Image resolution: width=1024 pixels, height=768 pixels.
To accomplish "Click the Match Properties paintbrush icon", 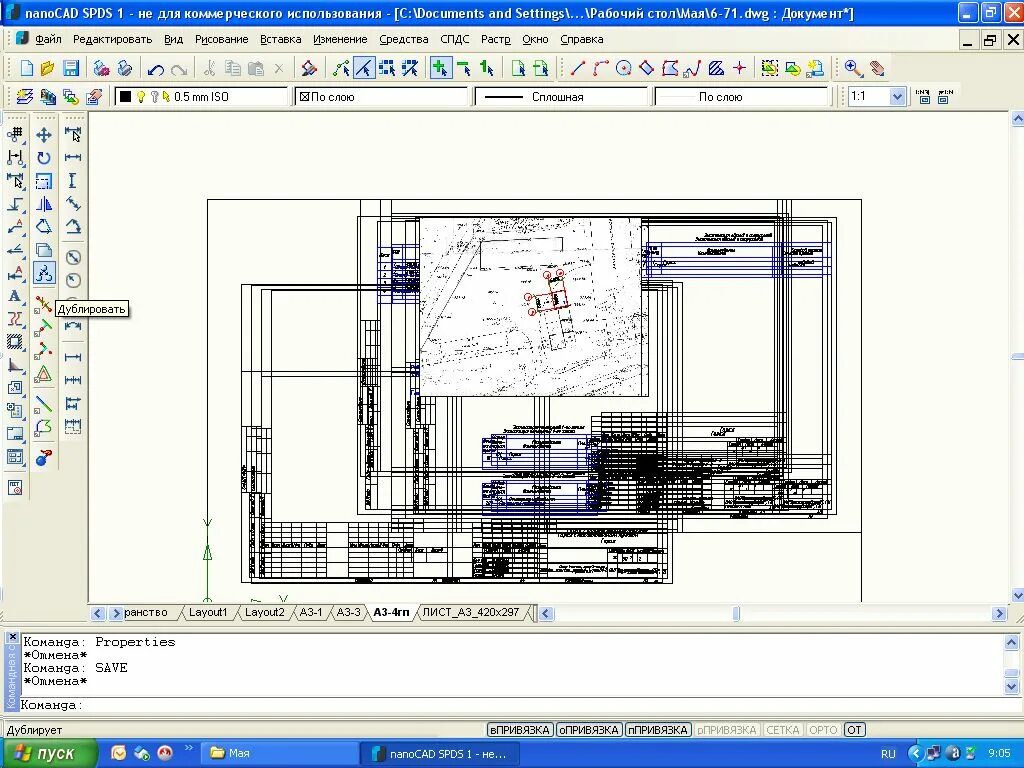I will pyautogui.click(x=309, y=68).
